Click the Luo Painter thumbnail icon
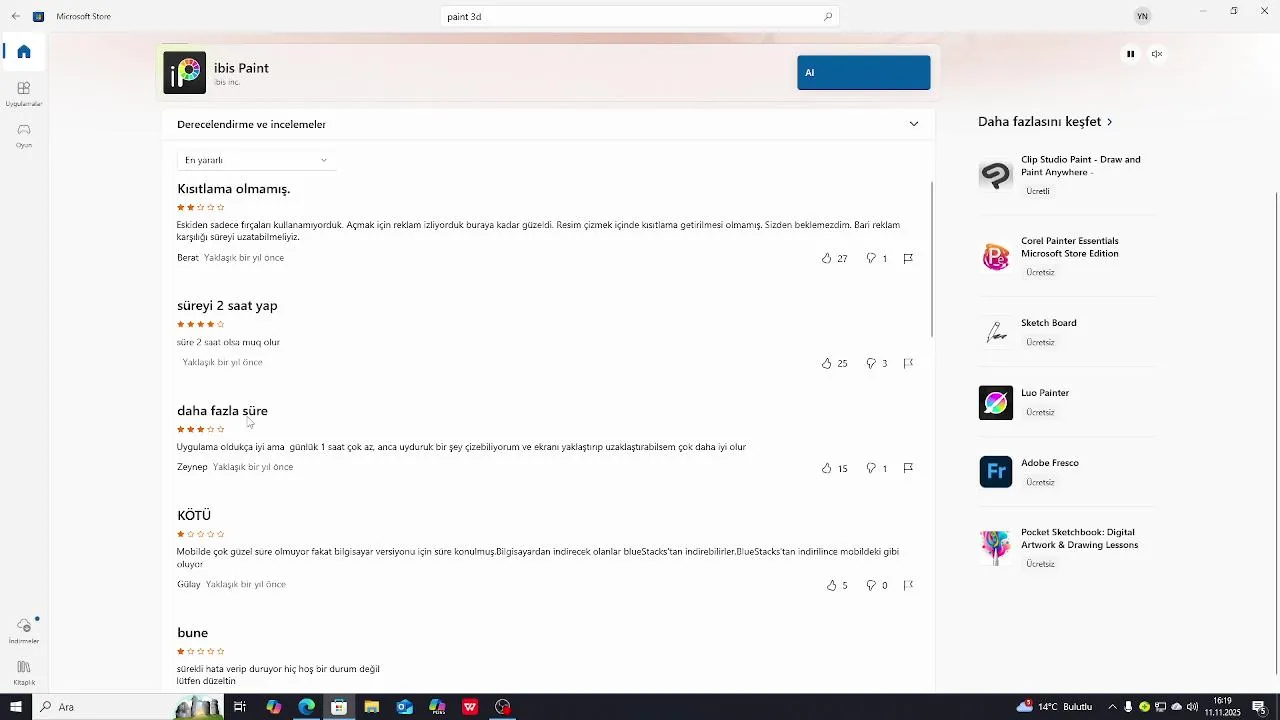1280x720 pixels. 996,402
